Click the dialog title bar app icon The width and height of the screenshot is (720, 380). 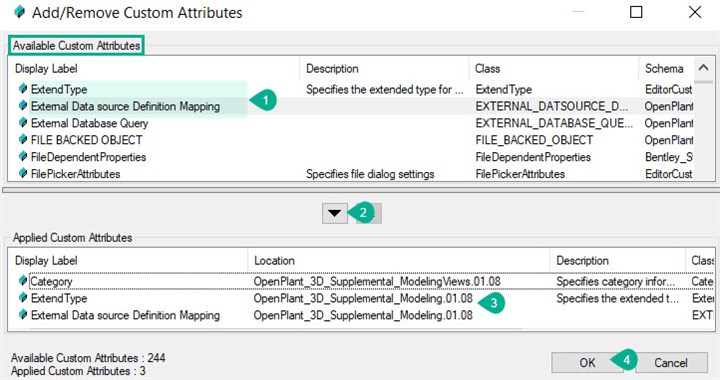(20, 12)
